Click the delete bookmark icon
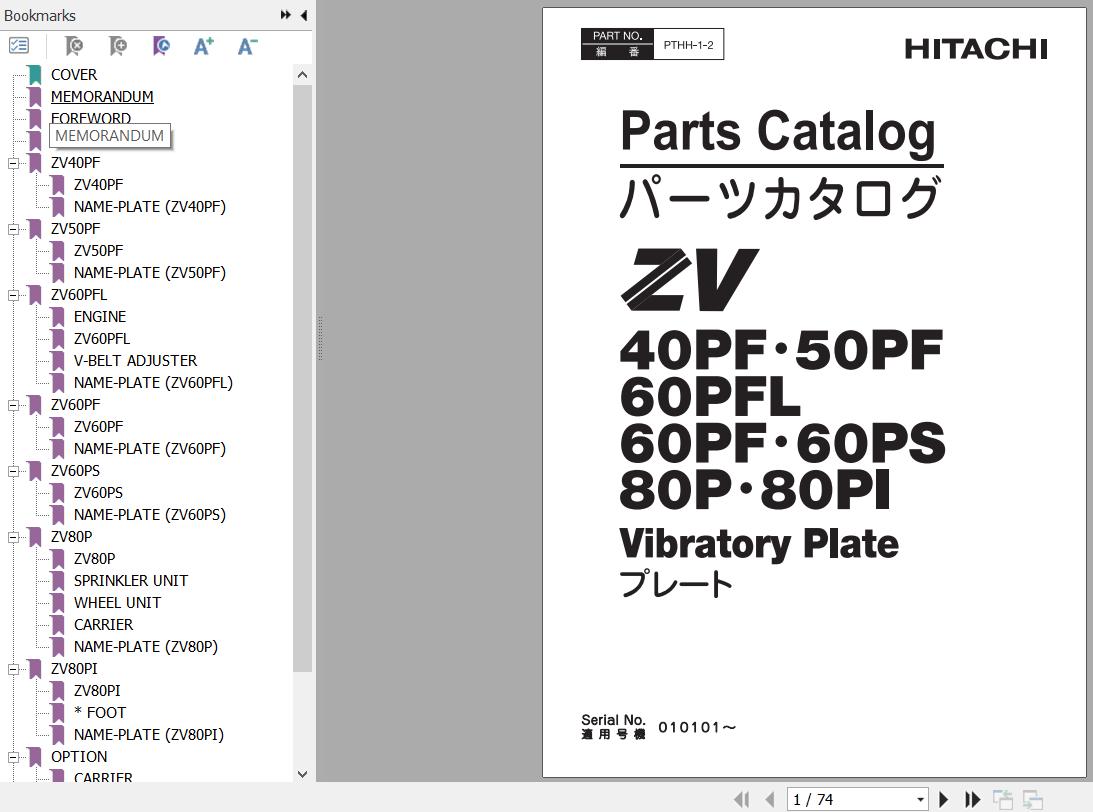Screen dimensions: 1093x812 click(x=74, y=46)
